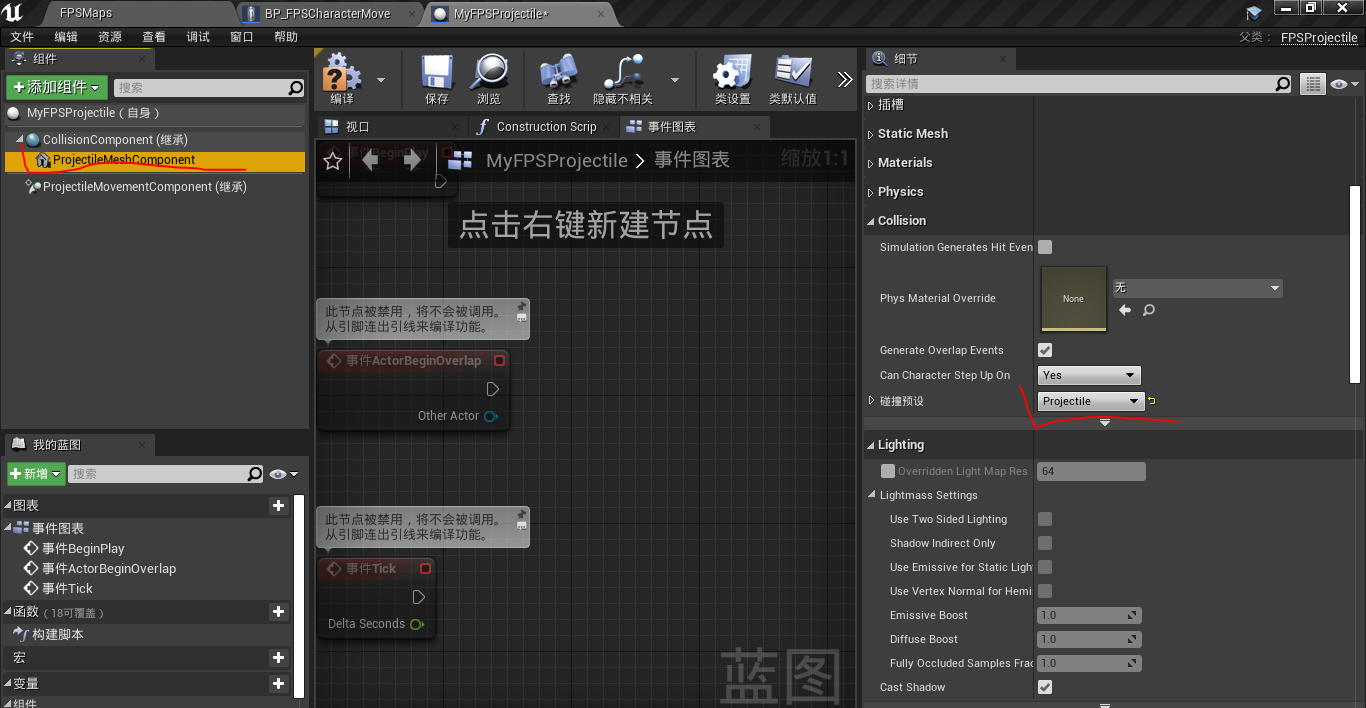Use selected asset arrow for Phys Material Override
The image size is (1366, 708).
pyautogui.click(x=1125, y=310)
